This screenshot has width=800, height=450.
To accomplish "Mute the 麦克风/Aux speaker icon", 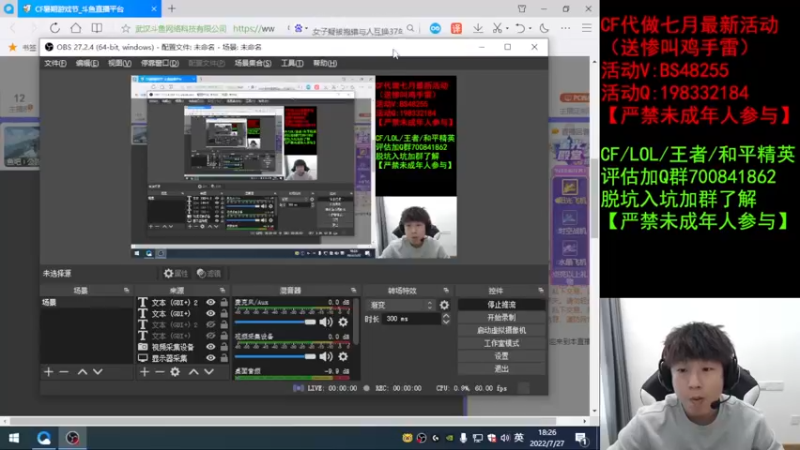I will click(x=326, y=322).
